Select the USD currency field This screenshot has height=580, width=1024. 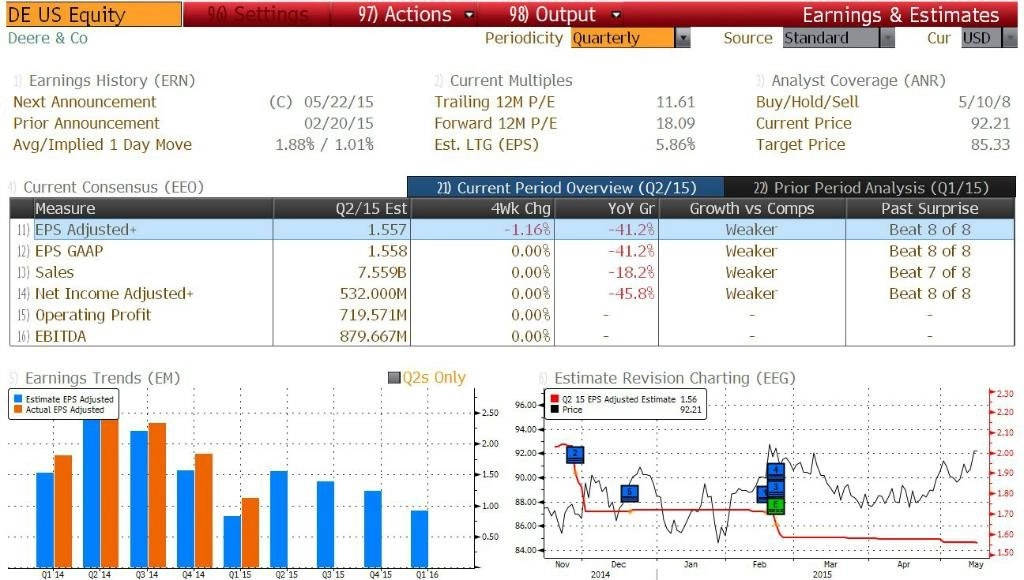click(981, 38)
